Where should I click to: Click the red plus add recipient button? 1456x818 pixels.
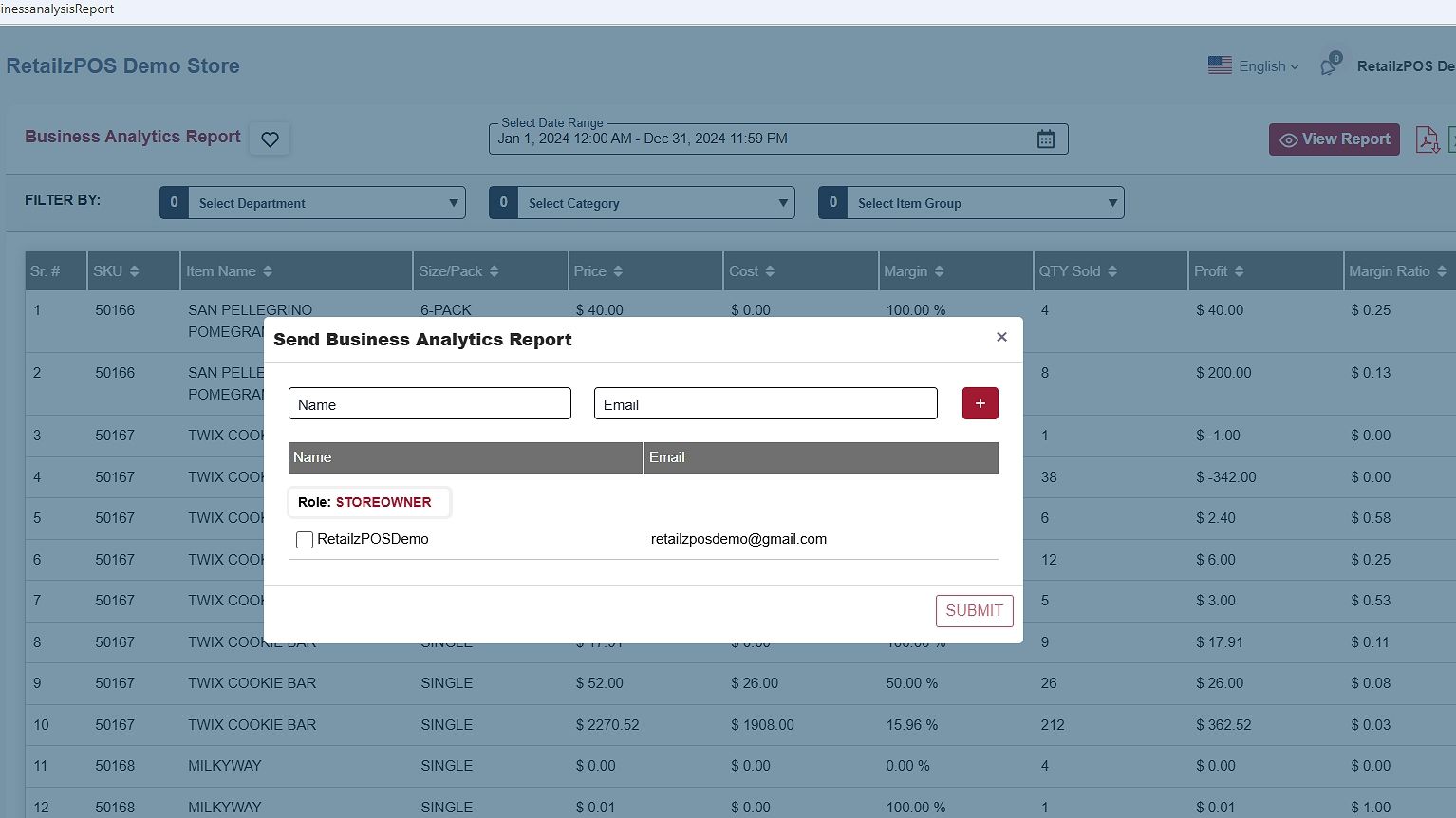click(x=980, y=403)
